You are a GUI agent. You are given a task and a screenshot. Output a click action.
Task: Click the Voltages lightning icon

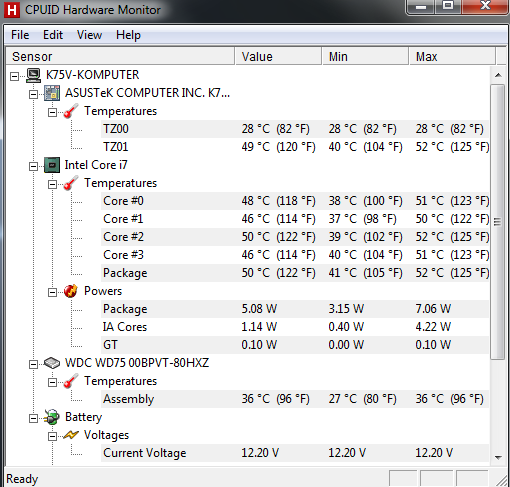click(71, 435)
